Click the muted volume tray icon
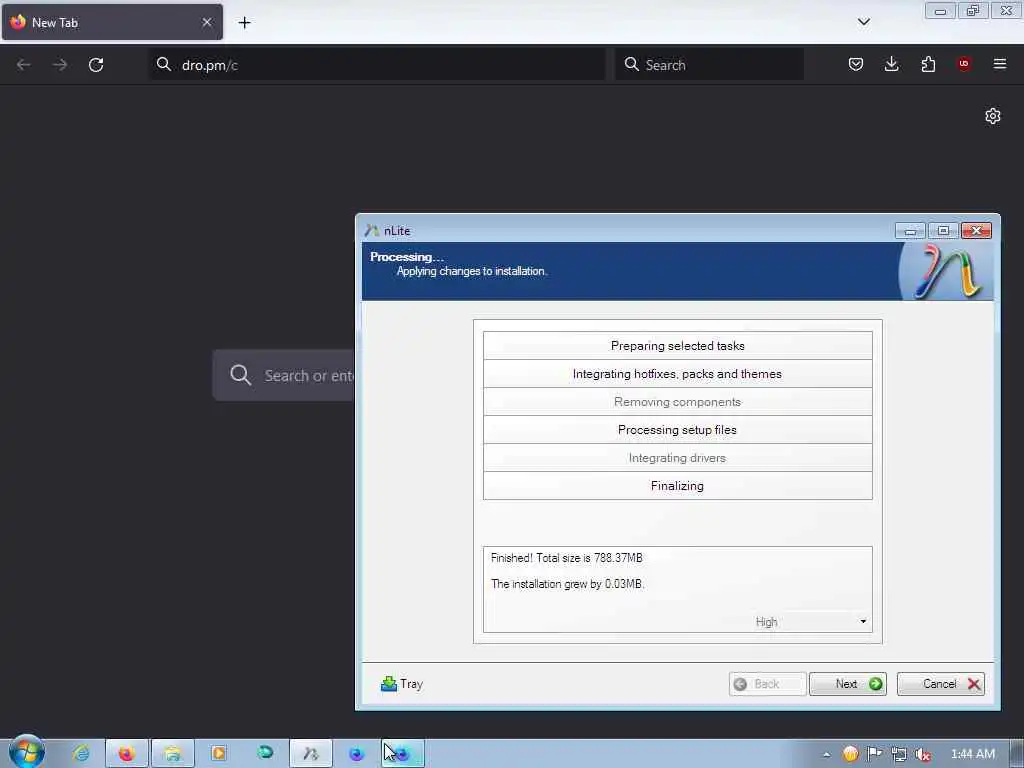 [x=923, y=754]
